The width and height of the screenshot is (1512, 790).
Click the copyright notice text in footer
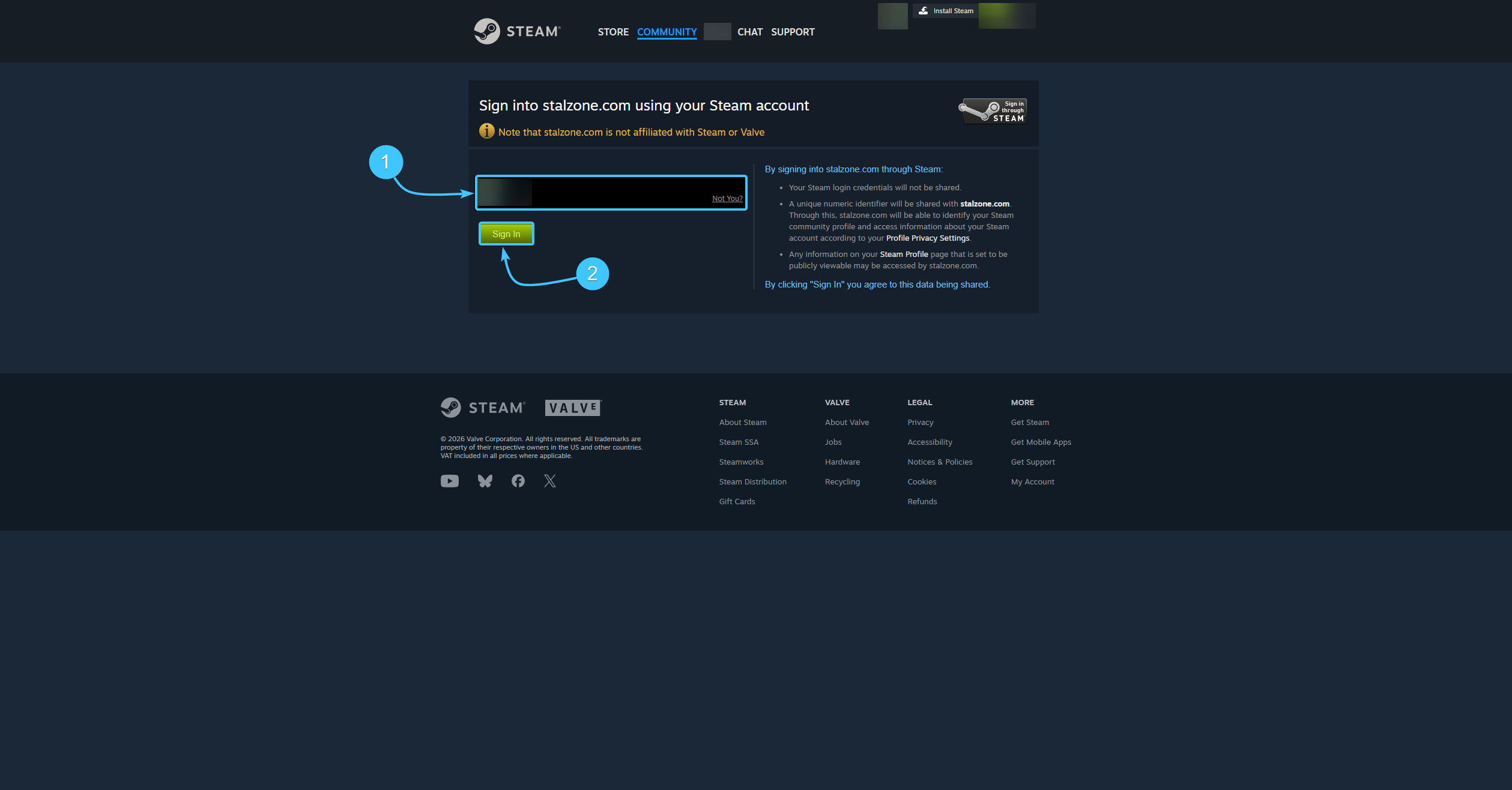[542, 447]
